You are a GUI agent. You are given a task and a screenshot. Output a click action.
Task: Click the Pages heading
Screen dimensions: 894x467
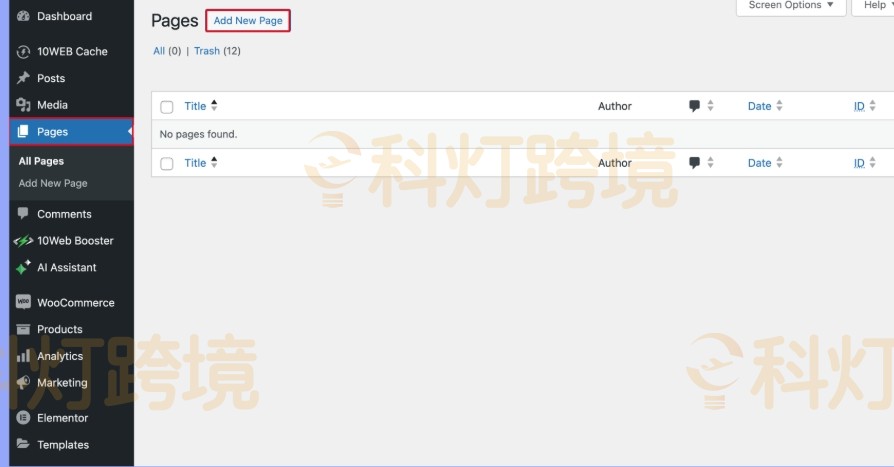point(174,21)
